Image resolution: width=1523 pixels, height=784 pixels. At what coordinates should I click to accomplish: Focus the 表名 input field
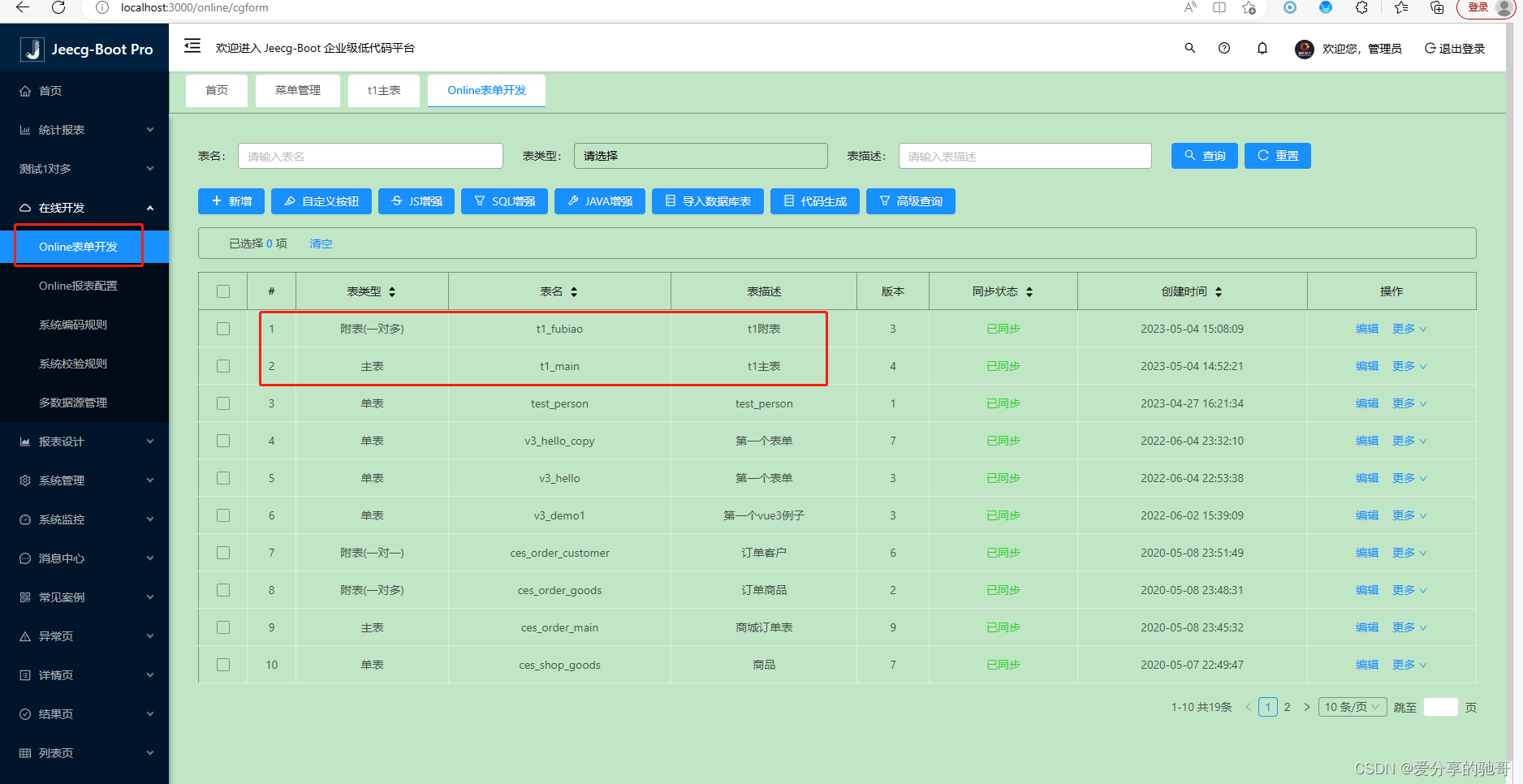click(370, 156)
